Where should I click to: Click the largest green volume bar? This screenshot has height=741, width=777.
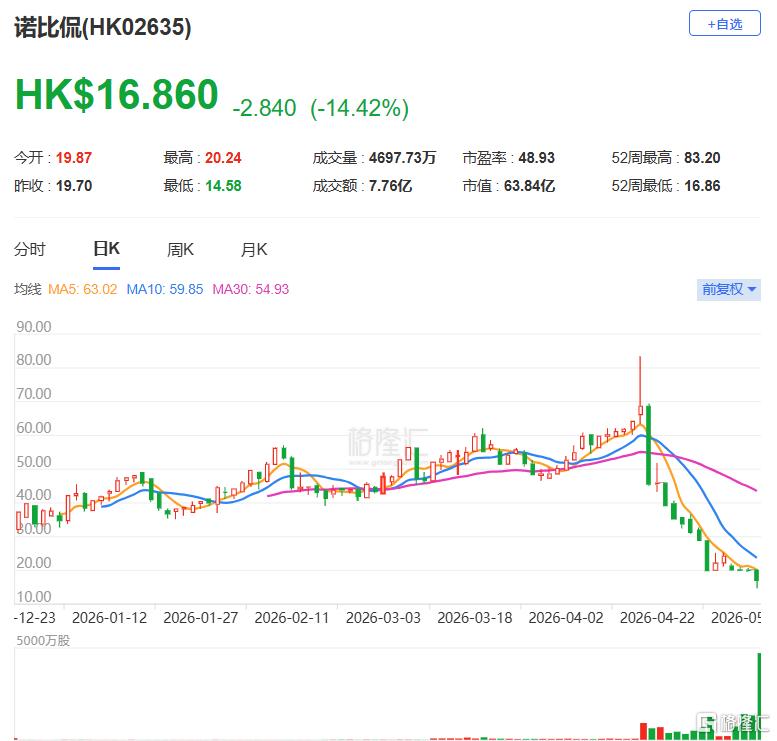tap(759, 696)
